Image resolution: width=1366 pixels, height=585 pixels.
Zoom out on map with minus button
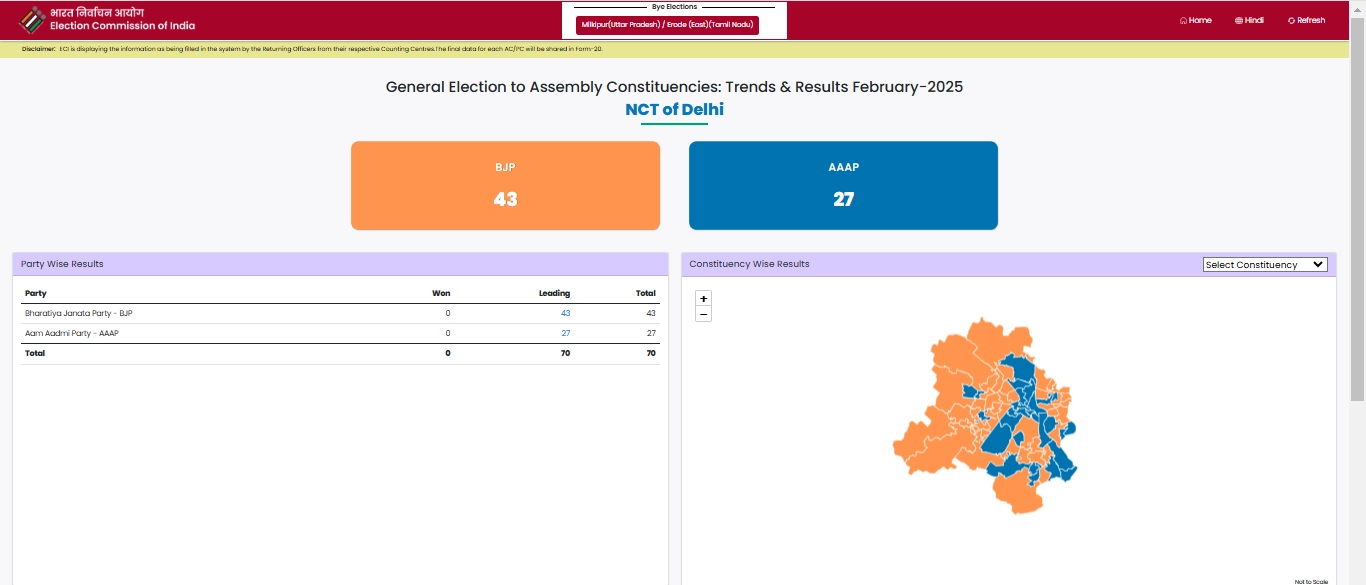point(703,314)
